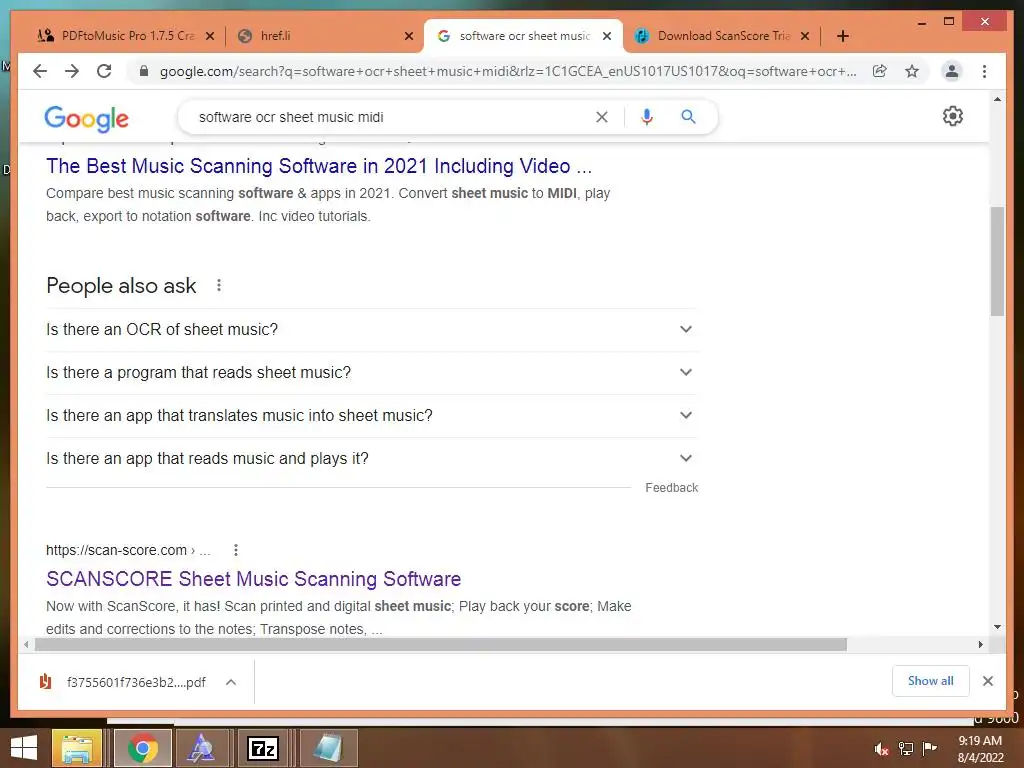The image size is (1024, 768).
Task: Open downloaded PDF file from shelf
Action: tap(124, 682)
